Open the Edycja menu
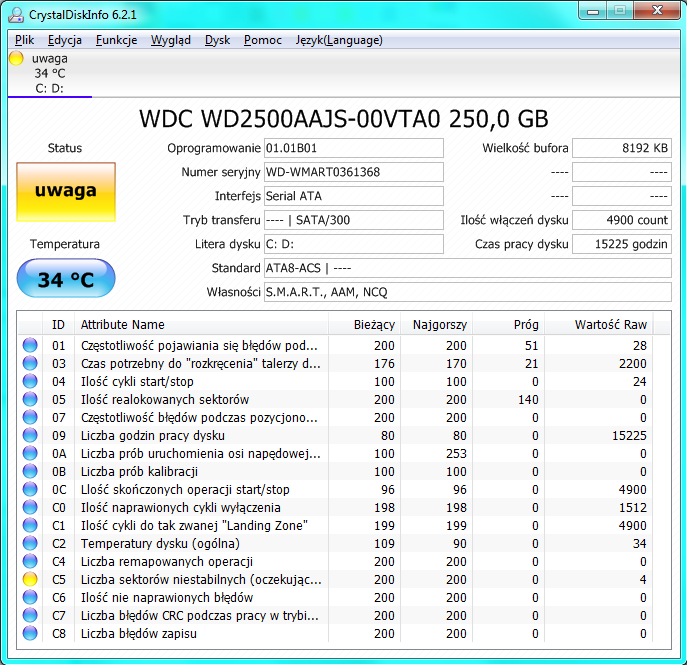The width and height of the screenshot is (687, 665). (x=65, y=40)
